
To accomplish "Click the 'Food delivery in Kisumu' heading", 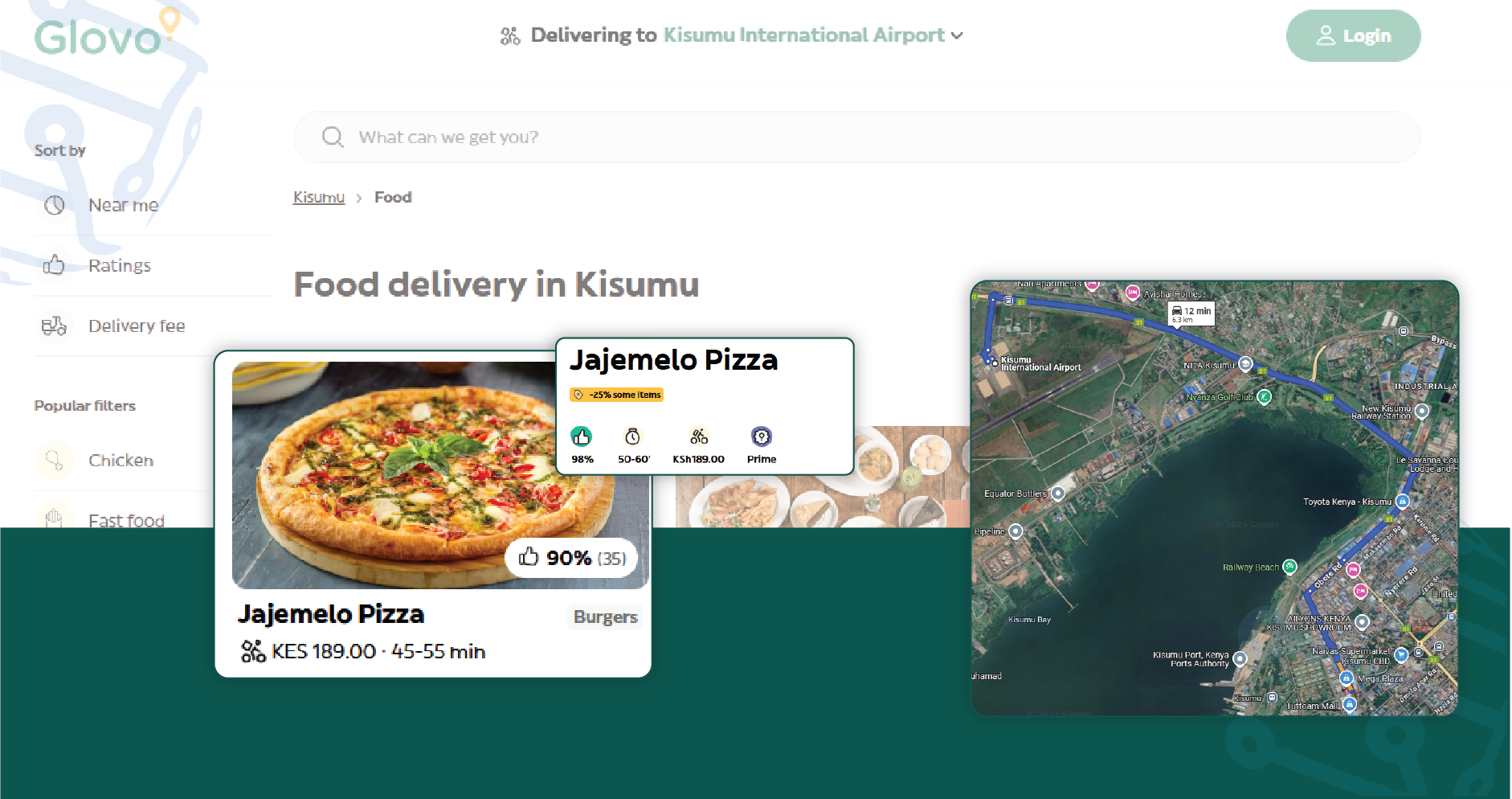I will [497, 285].
